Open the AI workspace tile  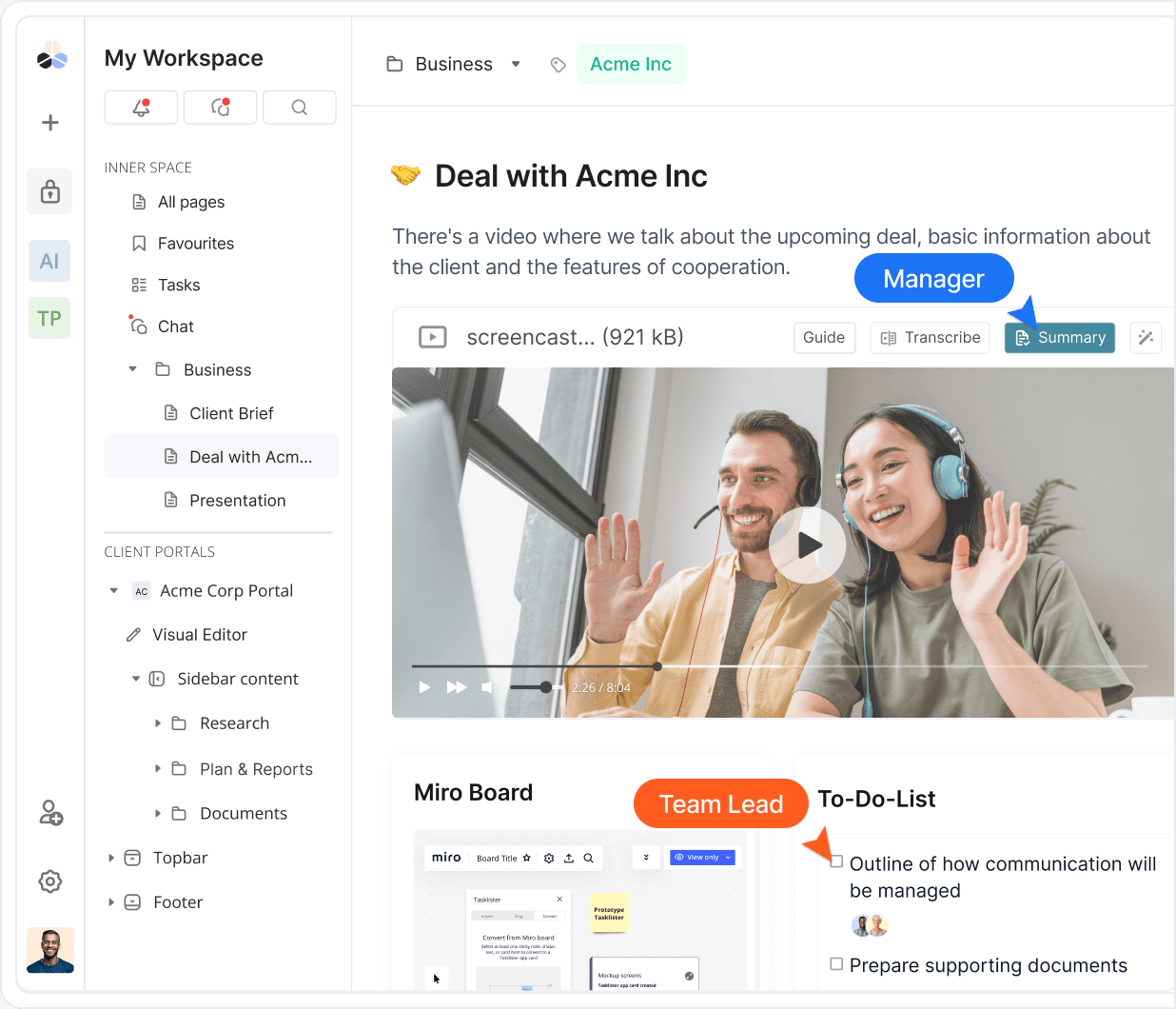49,261
